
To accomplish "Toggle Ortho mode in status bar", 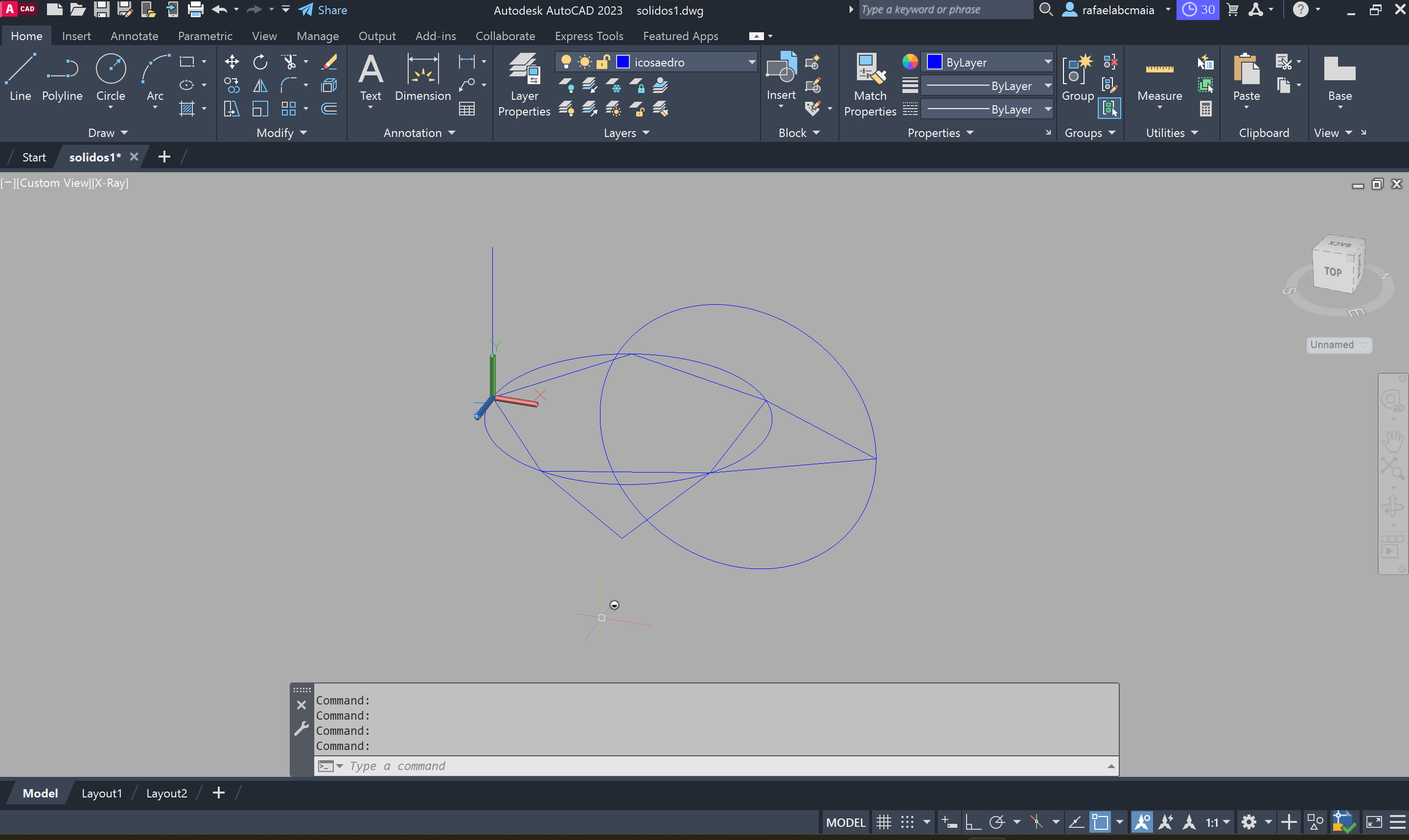I will coord(972,822).
